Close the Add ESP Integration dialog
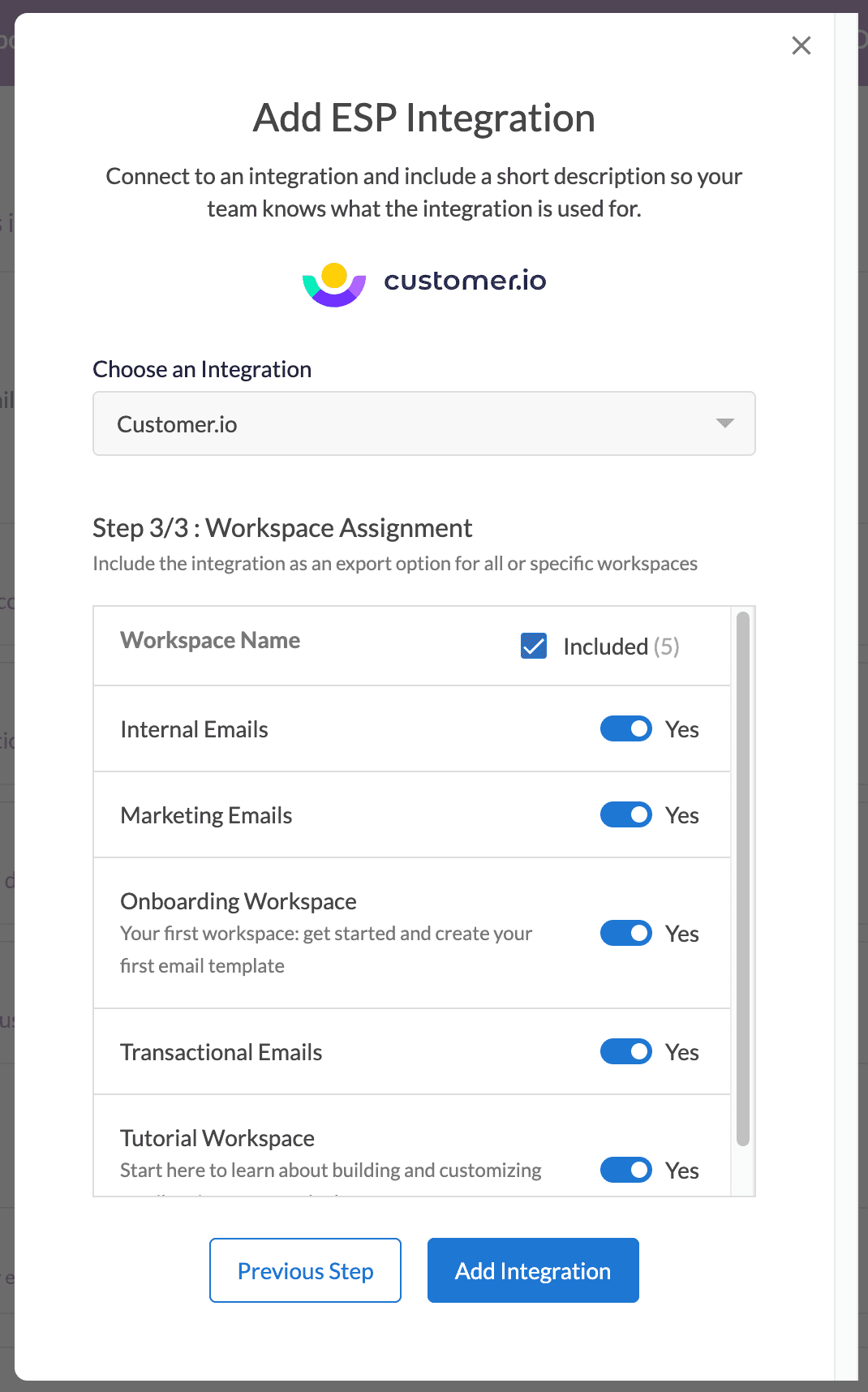The image size is (868, 1392). 801,45
